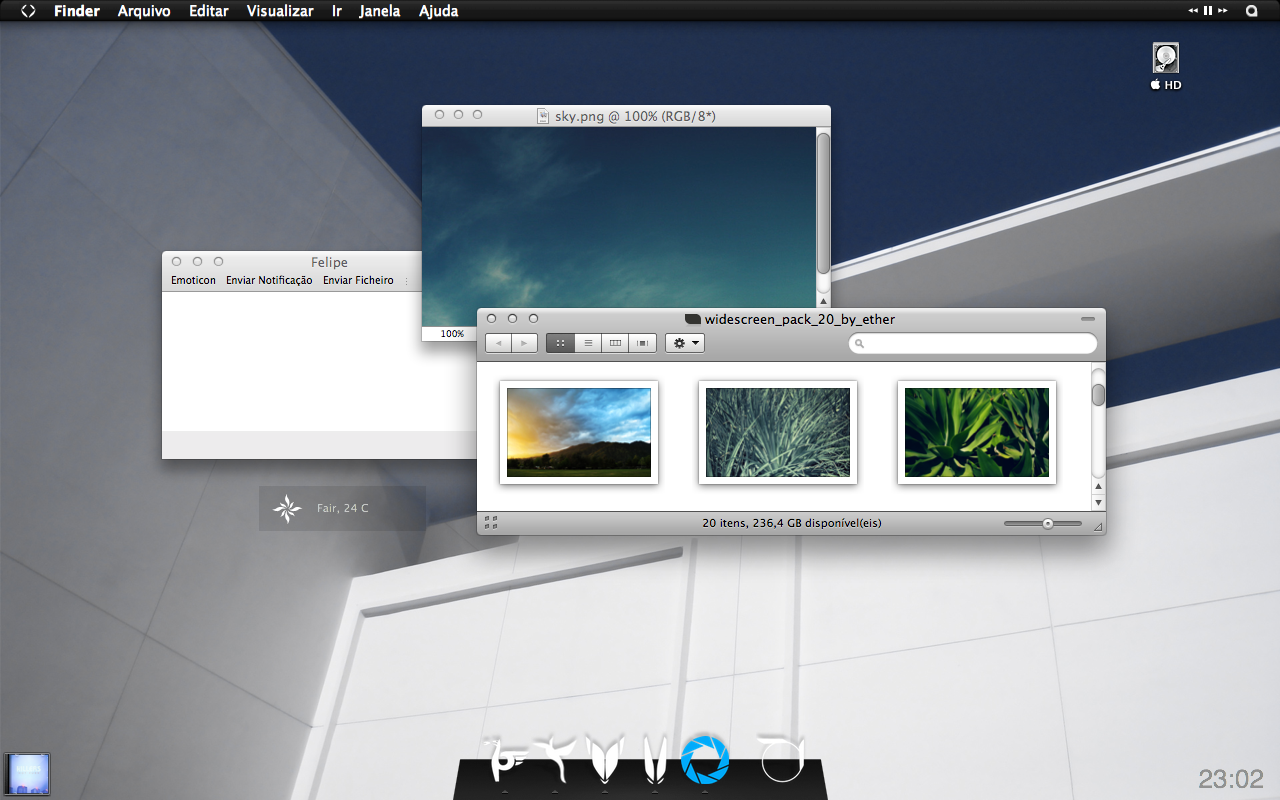Viewport: 1280px width, 800px height.
Task: Open the Visualizar menu
Action: (280, 11)
